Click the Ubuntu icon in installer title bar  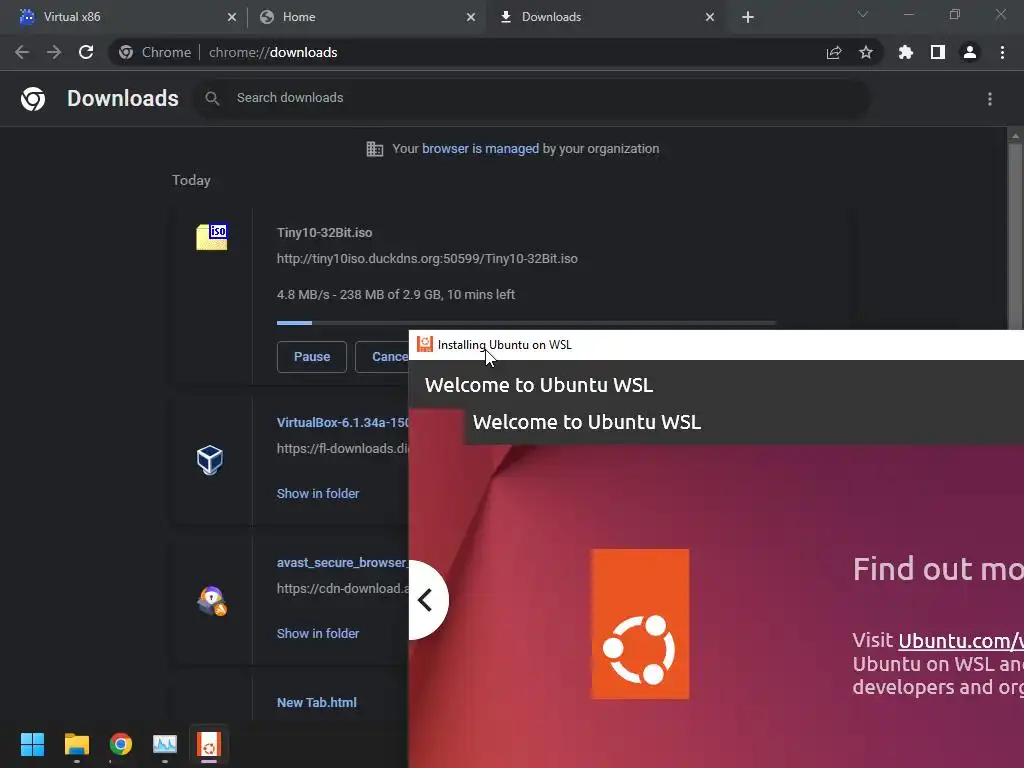pos(425,344)
